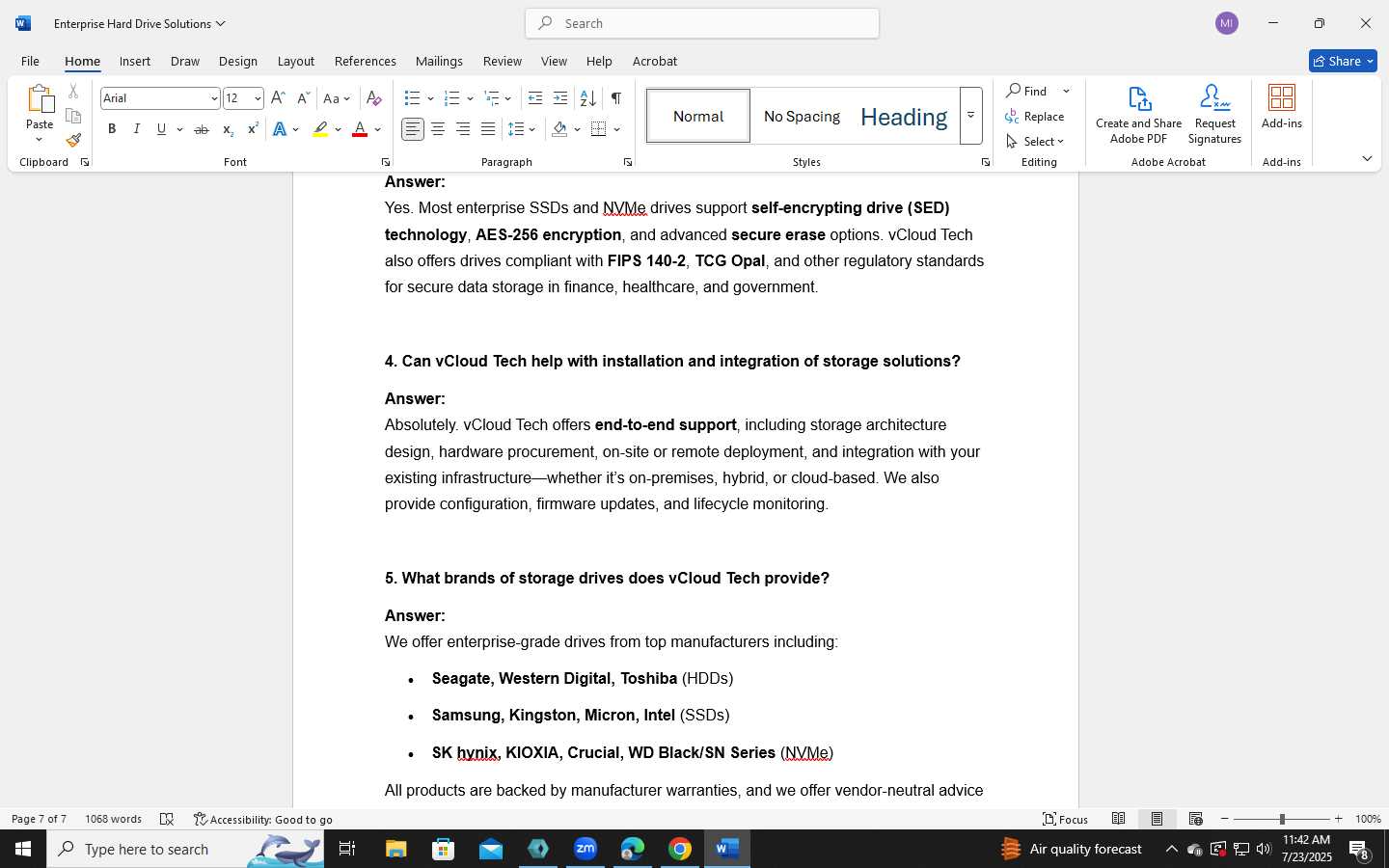Increase font size with the grow icon

click(x=278, y=98)
